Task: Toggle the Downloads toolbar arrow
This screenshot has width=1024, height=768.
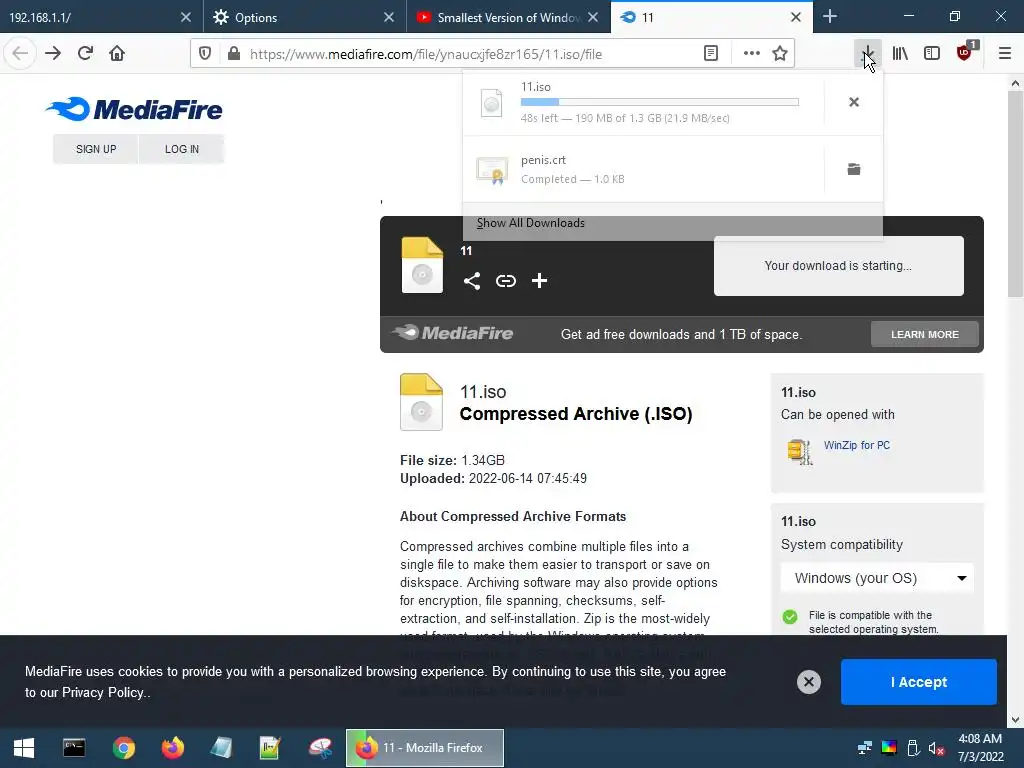Action: coord(868,54)
